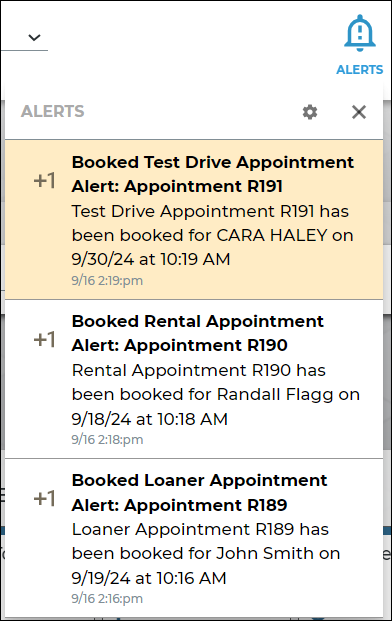Select the 9/18/24 at 10:18 AM date text

(150, 419)
